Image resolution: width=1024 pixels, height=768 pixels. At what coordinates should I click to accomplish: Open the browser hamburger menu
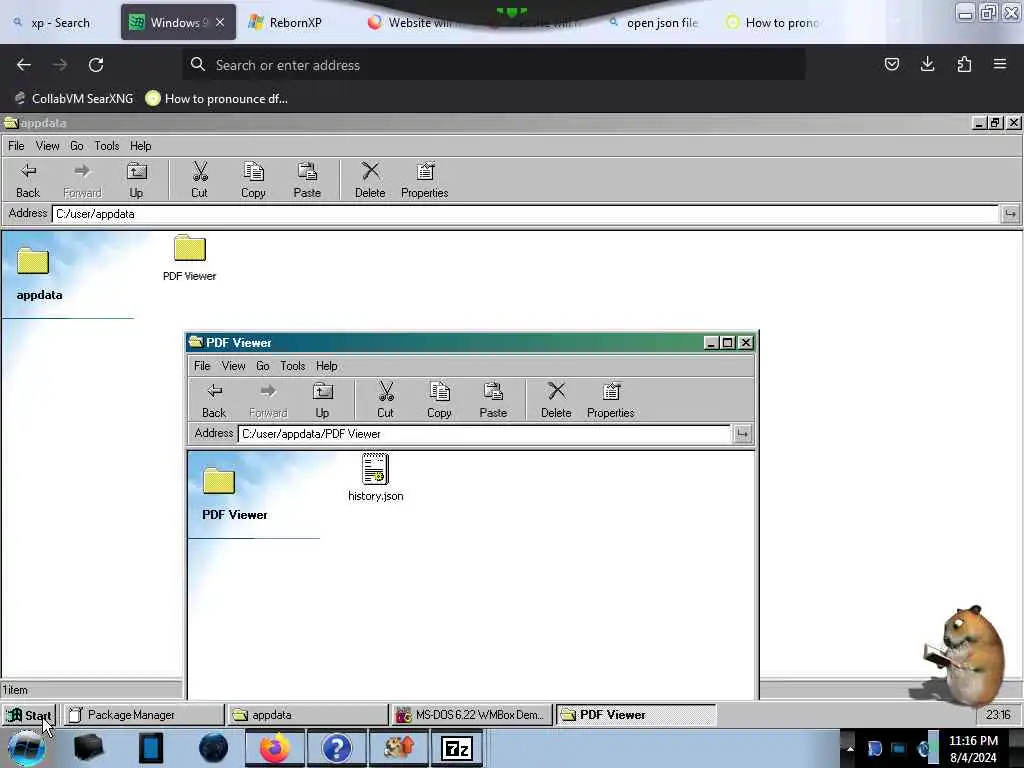point(999,64)
